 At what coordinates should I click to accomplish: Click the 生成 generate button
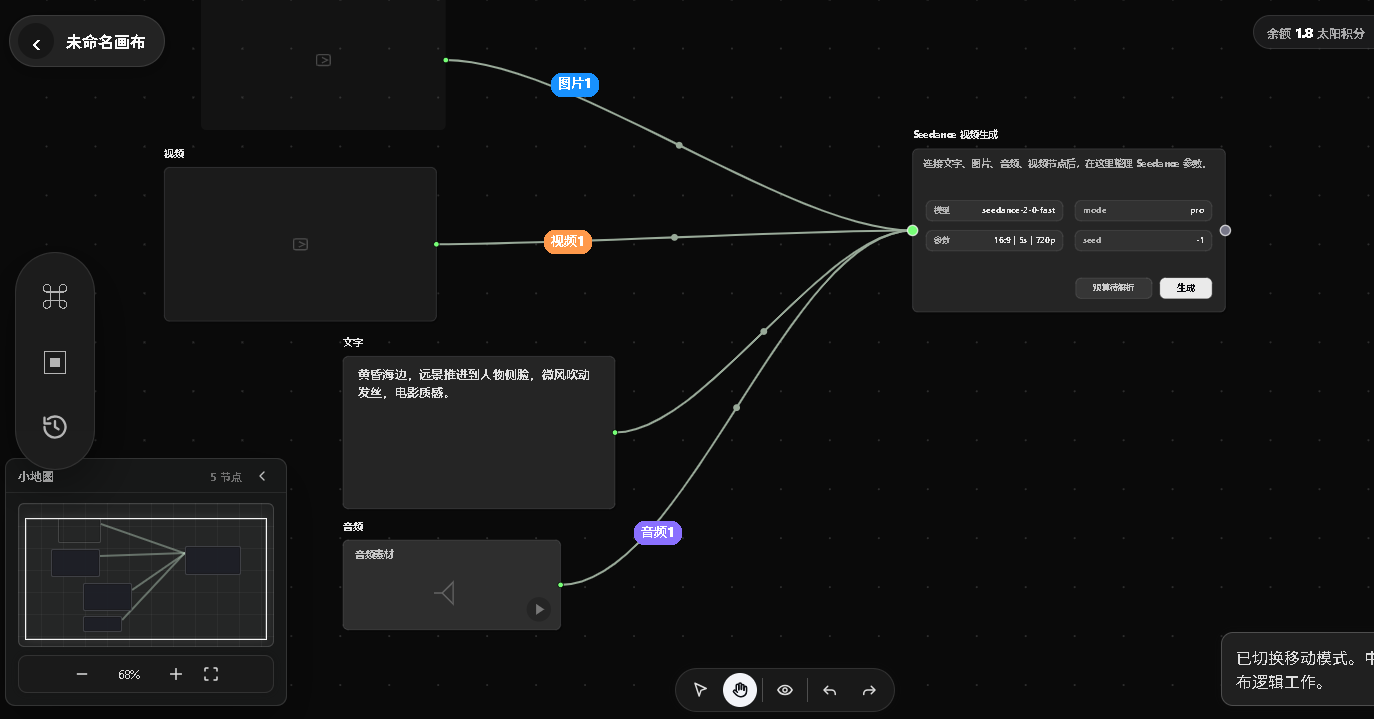tap(1186, 288)
